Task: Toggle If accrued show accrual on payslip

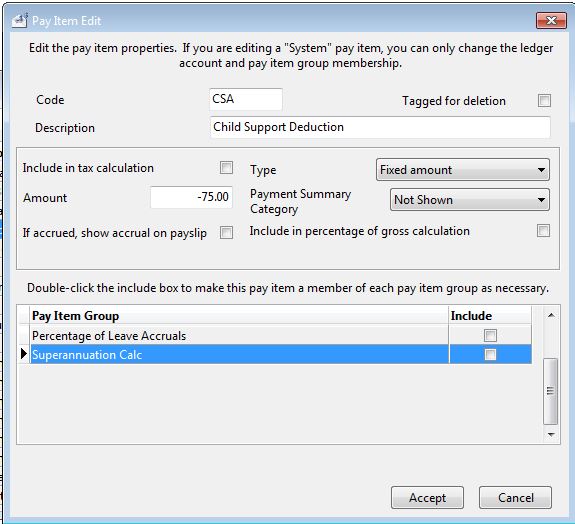Action: tap(226, 232)
